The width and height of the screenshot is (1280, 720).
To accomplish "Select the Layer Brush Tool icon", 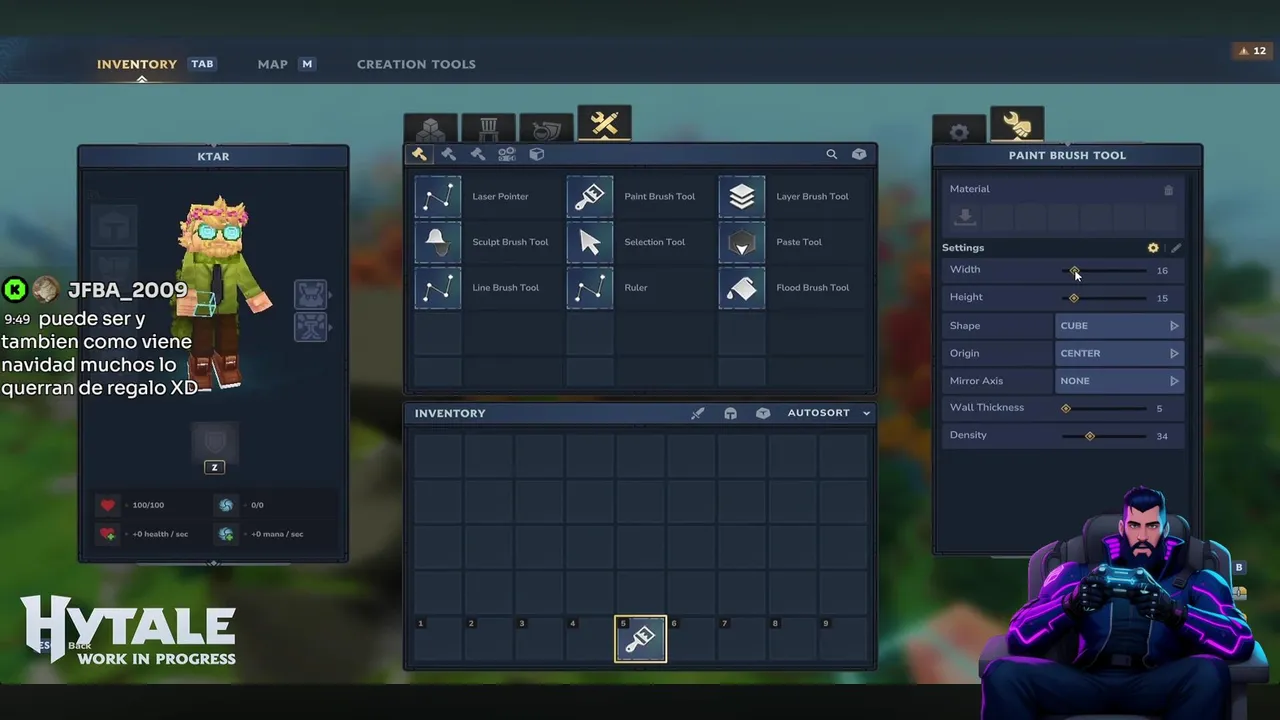I will pos(742,197).
